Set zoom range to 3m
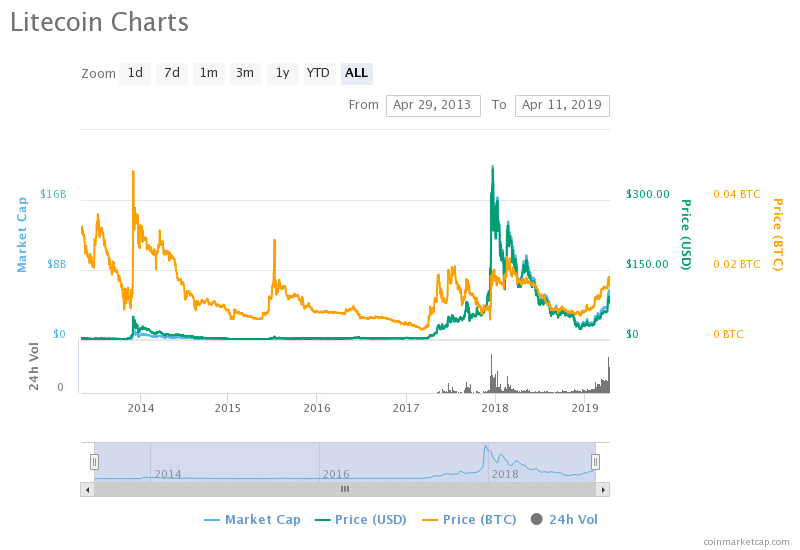The width and height of the screenshot is (800, 550). pos(245,73)
